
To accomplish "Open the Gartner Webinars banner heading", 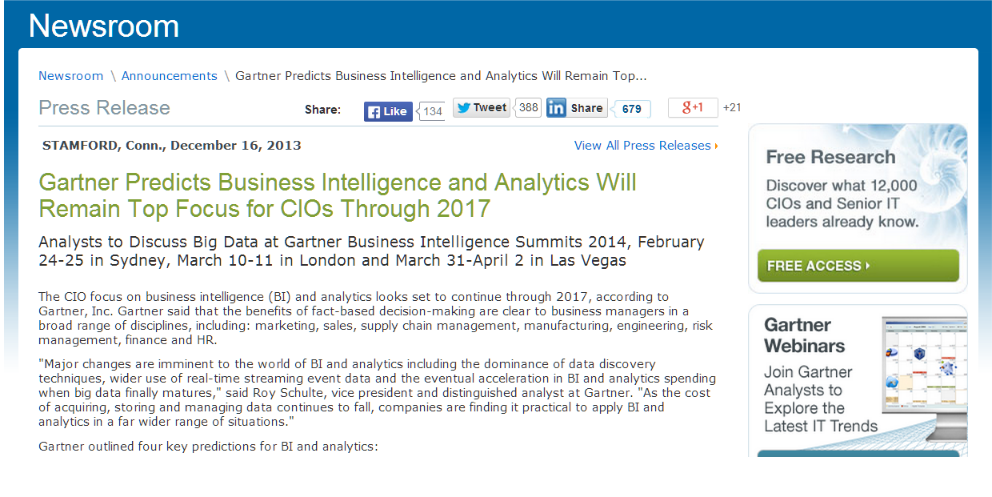I will pyautogui.click(x=804, y=335).
